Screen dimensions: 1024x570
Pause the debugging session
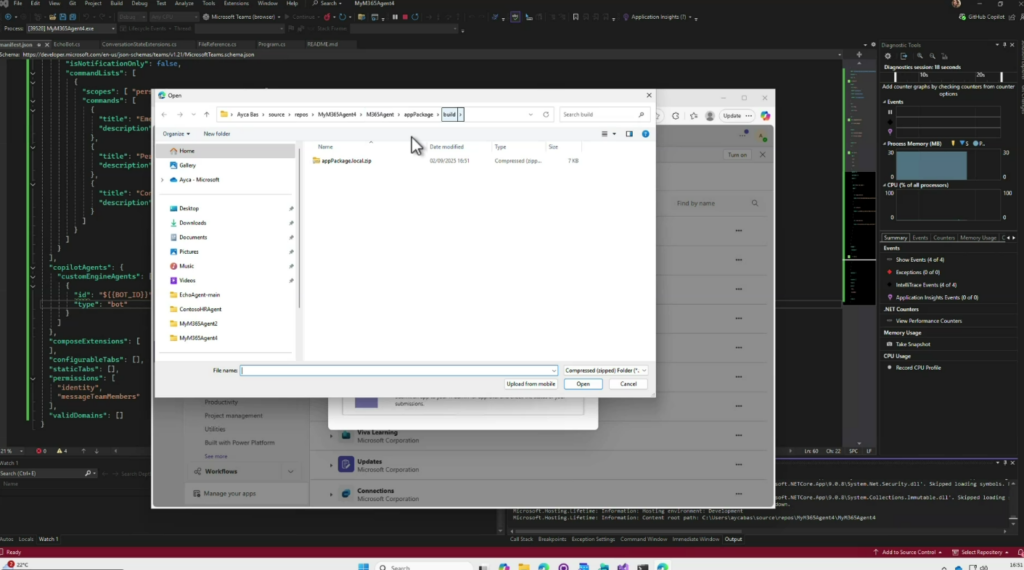(x=395, y=17)
